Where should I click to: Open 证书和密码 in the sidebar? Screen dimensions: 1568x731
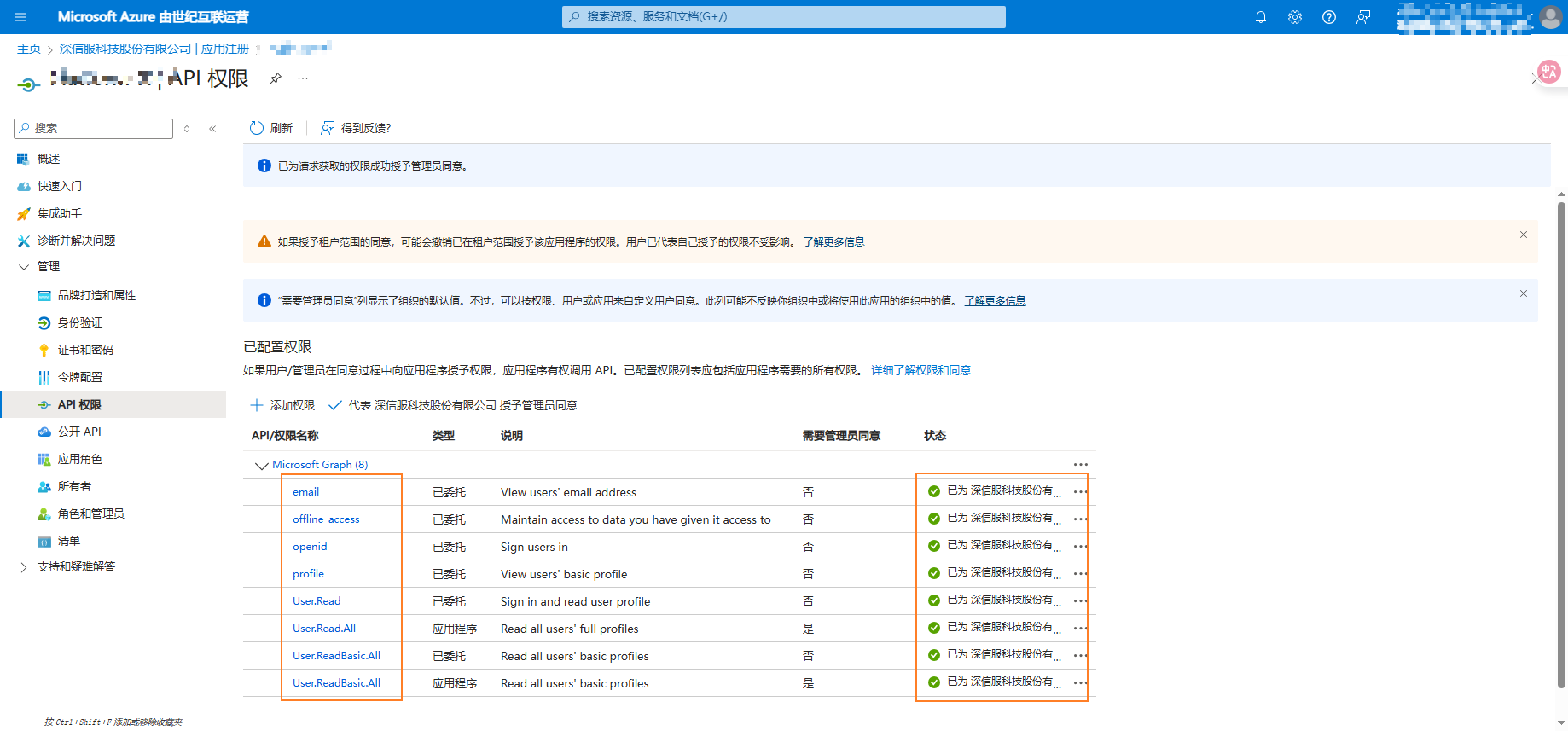(x=85, y=350)
